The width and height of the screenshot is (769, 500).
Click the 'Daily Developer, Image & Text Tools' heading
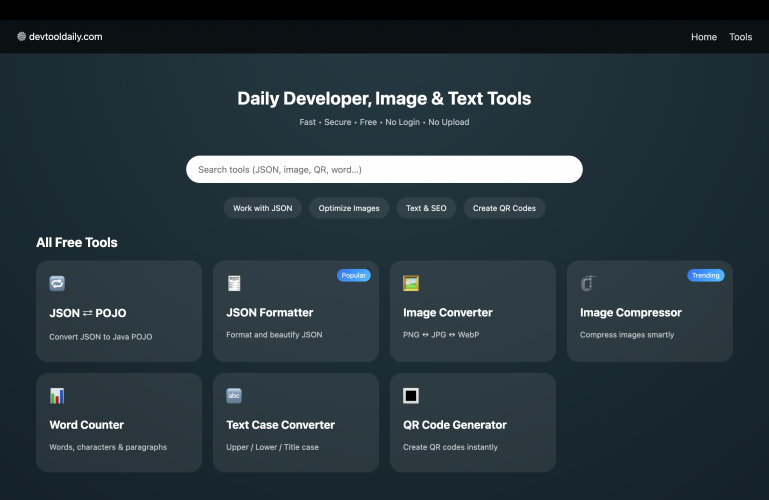click(384, 99)
